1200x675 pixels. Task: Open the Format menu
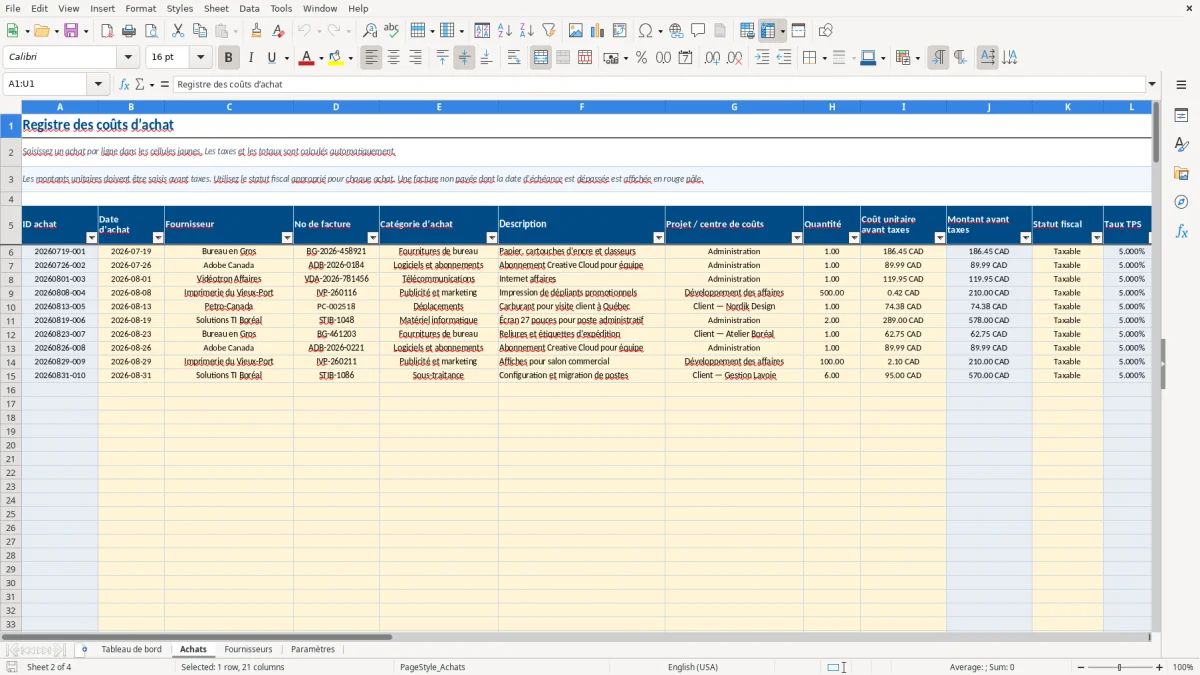(x=140, y=8)
